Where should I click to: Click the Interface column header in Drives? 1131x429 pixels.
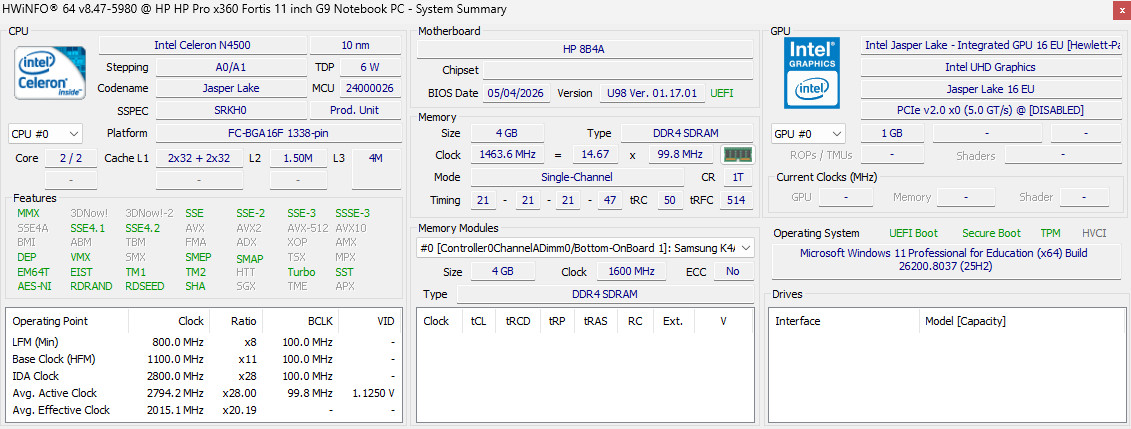(846, 321)
